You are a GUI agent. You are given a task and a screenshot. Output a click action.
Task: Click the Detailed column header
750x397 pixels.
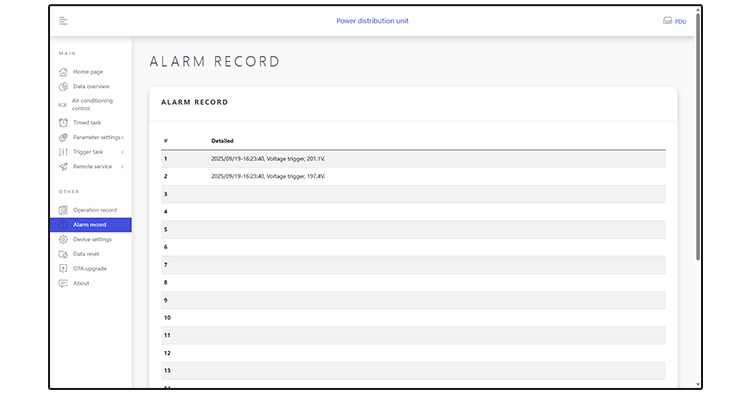pyautogui.click(x=222, y=141)
